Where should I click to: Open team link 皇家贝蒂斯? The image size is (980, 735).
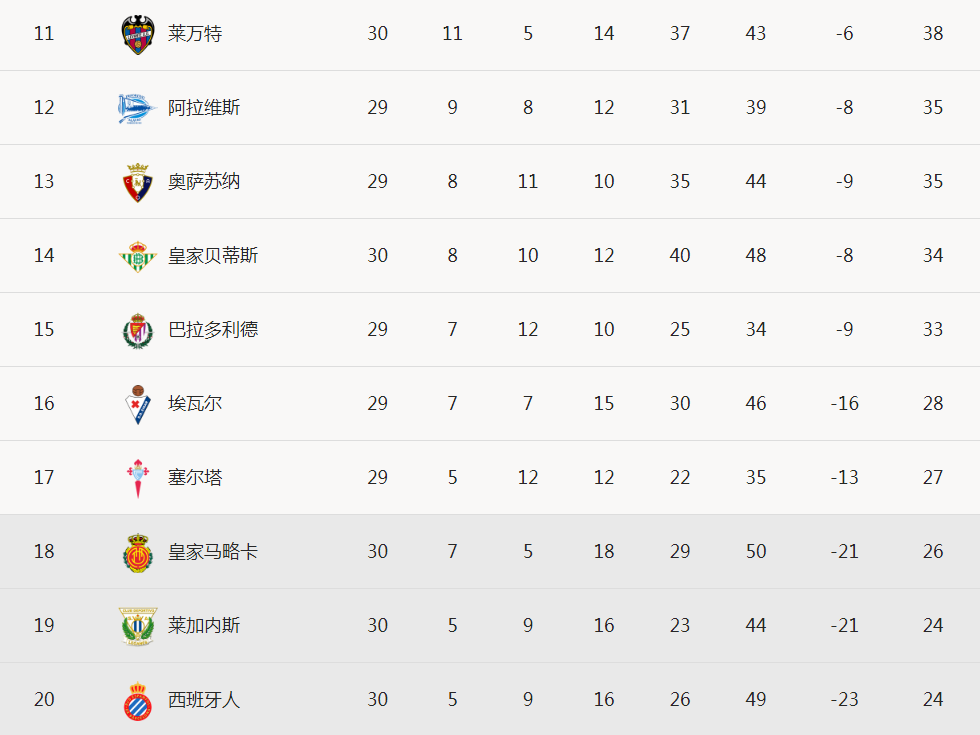tap(213, 255)
